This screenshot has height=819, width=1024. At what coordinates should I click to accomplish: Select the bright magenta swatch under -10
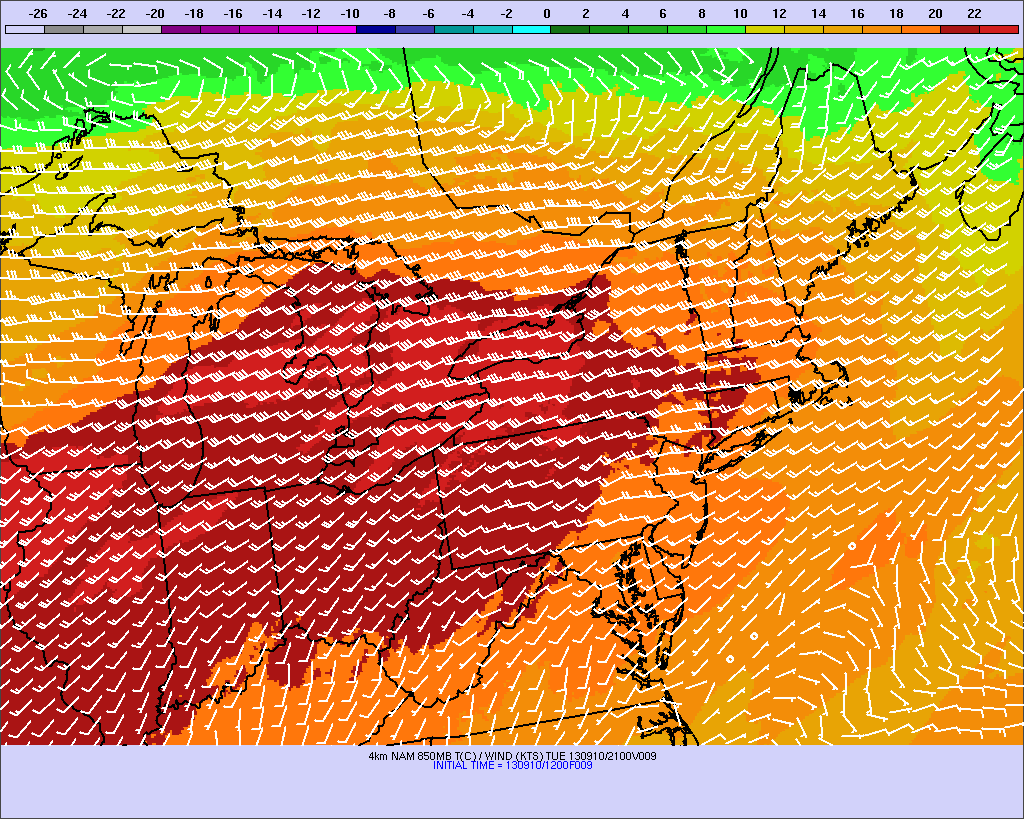337,30
